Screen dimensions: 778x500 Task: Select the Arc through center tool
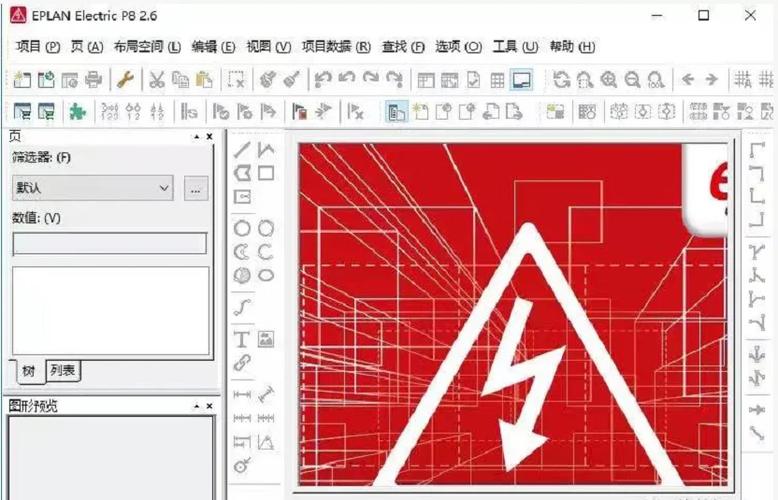242,252
